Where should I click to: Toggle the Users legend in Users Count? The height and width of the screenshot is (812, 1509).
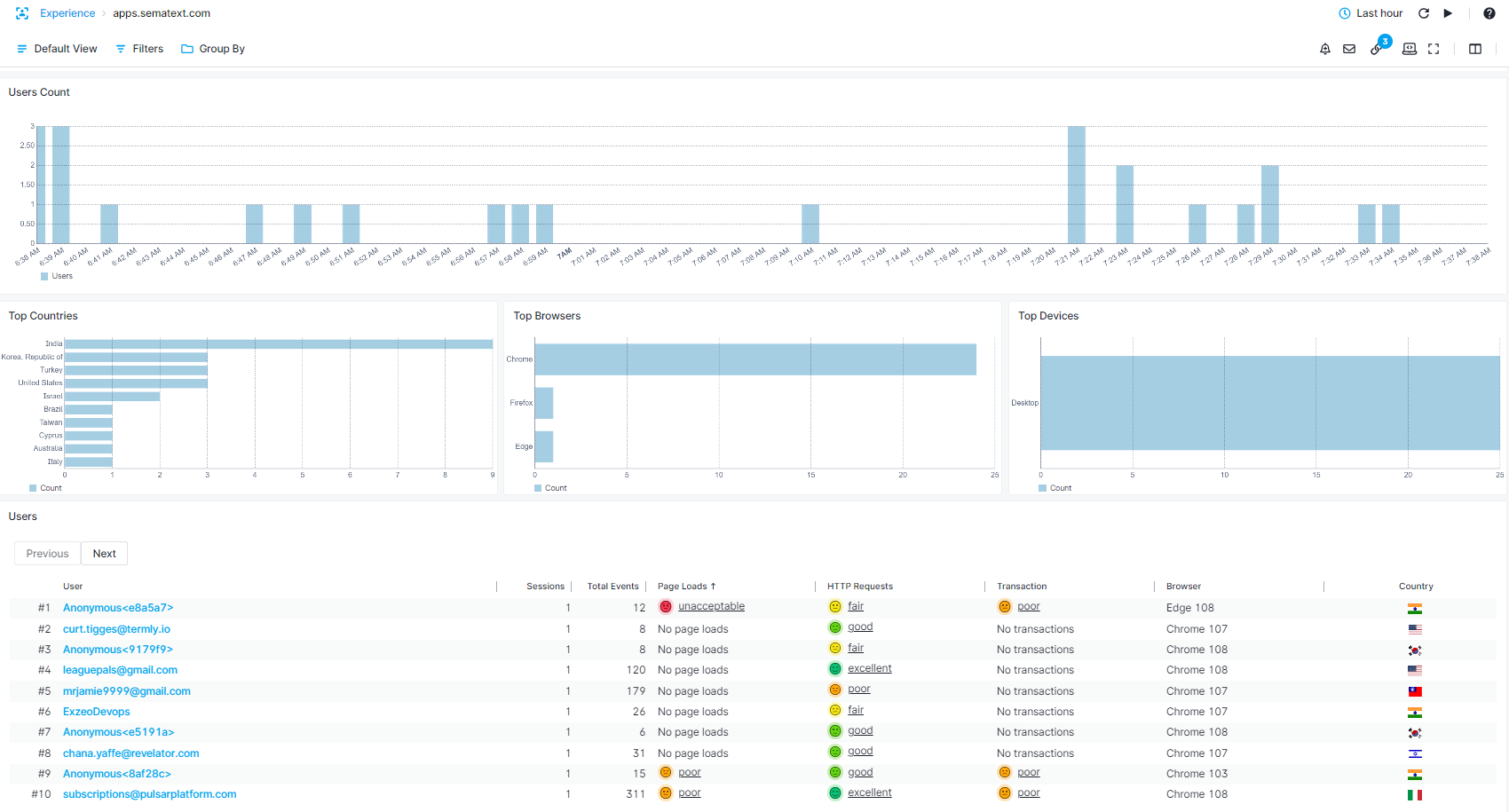pyautogui.click(x=57, y=276)
